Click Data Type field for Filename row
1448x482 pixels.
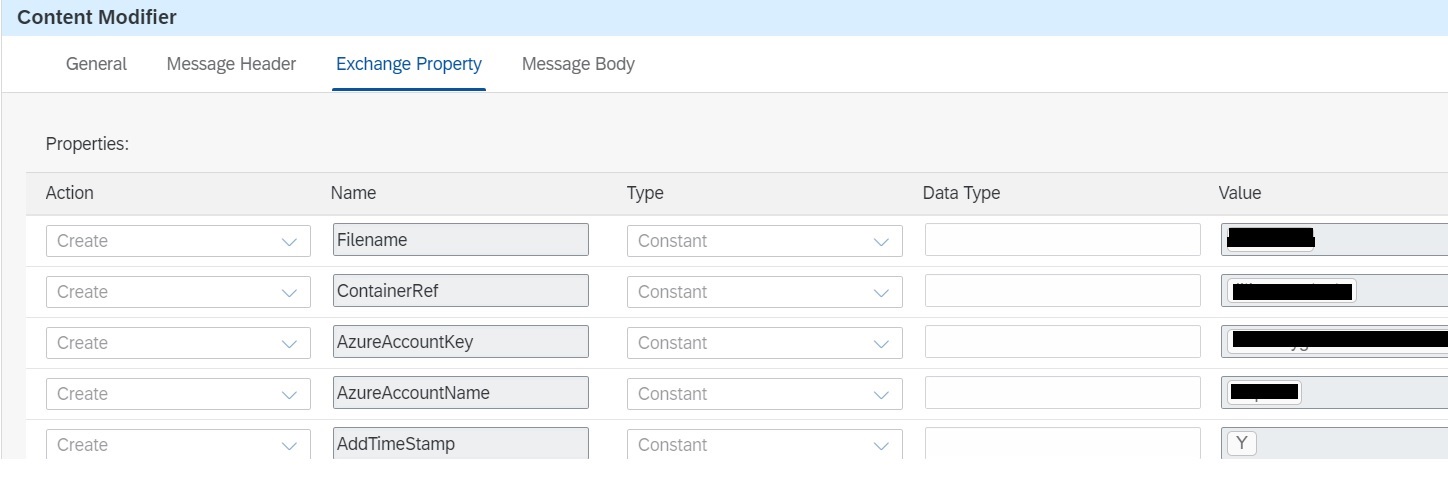[1062, 240]
